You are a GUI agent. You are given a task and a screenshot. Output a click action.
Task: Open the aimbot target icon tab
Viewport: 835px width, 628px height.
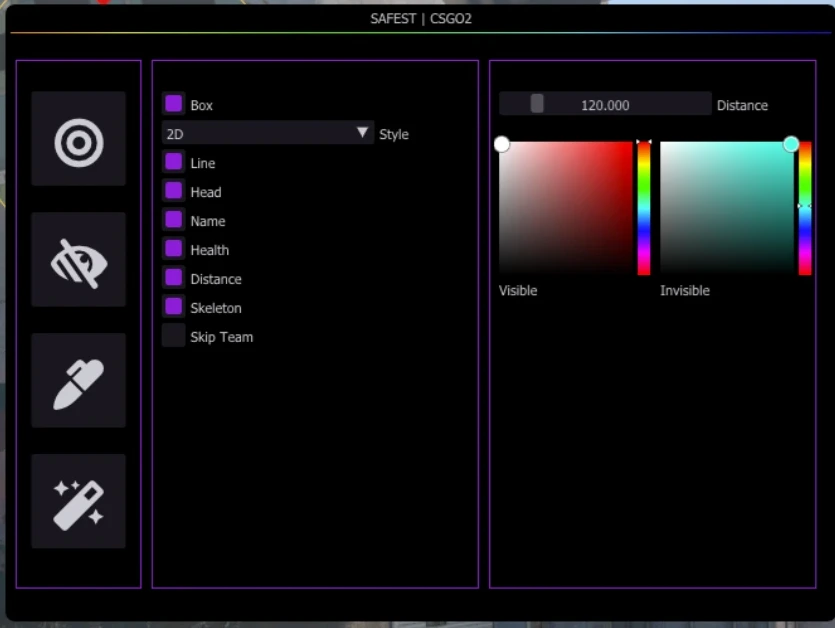pos(78,138)
